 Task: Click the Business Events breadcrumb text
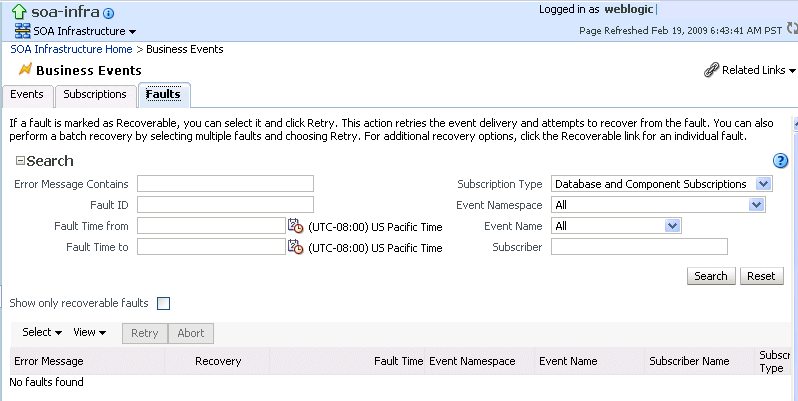[185, 49]
